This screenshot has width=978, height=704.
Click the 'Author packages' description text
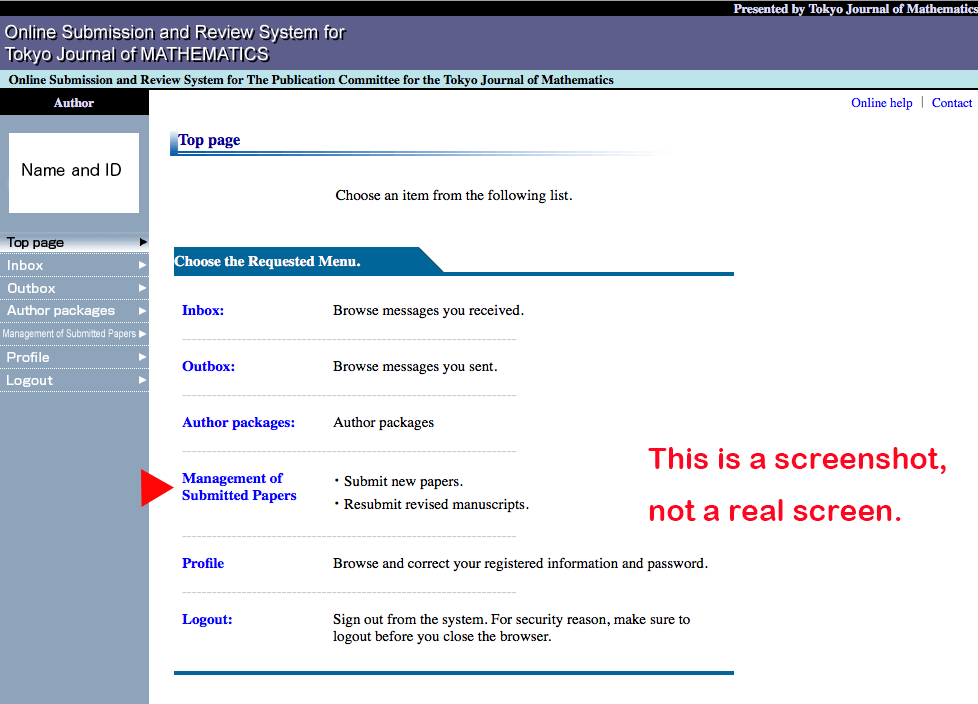coord(383,423)
